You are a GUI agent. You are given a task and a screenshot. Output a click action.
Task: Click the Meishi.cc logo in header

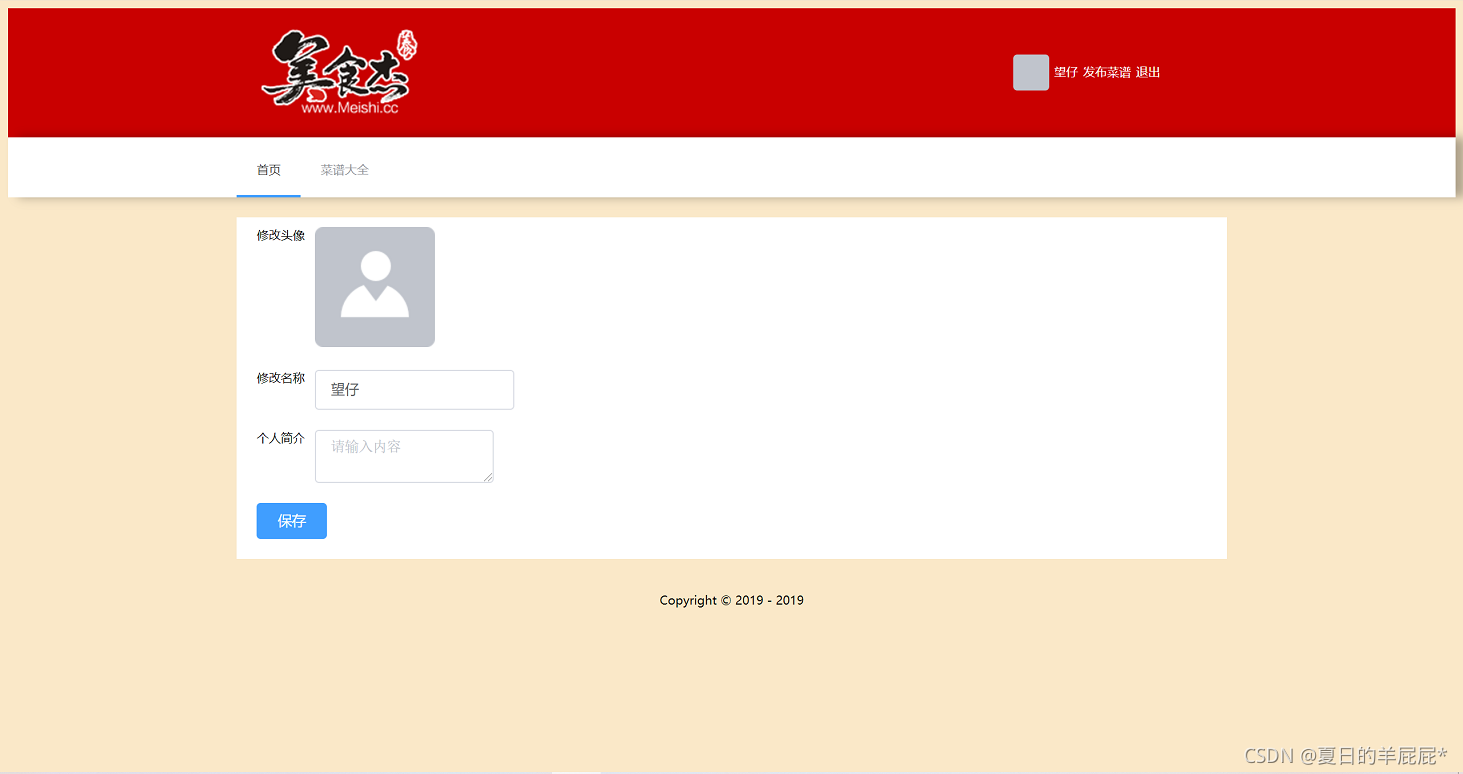point(339,72)
